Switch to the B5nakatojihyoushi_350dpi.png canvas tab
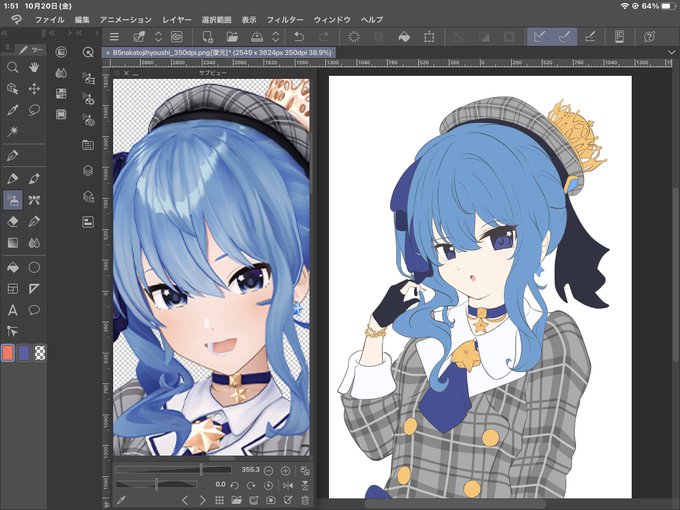Viewport: 680px width, 510px height. (x=219, y=52)
